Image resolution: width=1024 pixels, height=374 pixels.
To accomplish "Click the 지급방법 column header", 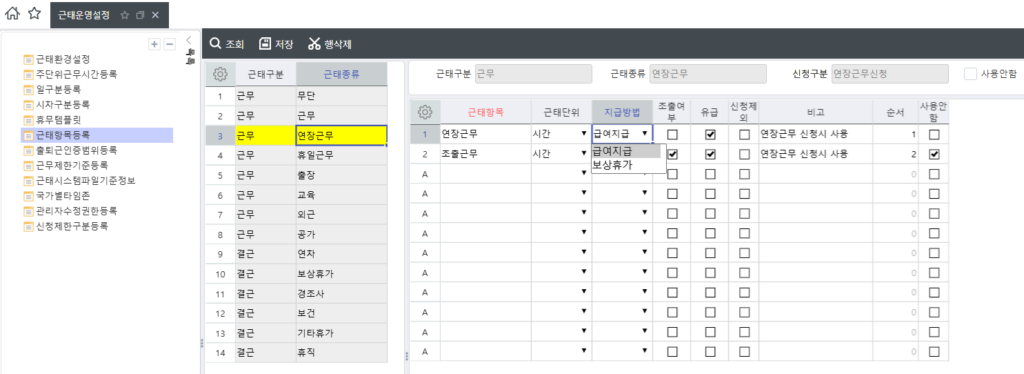I will click(622, 112).
